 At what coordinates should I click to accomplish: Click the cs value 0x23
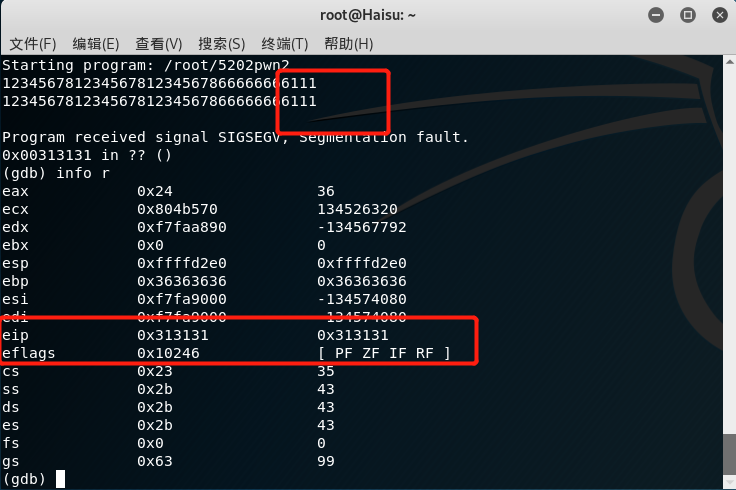click(x=154, y=371)
